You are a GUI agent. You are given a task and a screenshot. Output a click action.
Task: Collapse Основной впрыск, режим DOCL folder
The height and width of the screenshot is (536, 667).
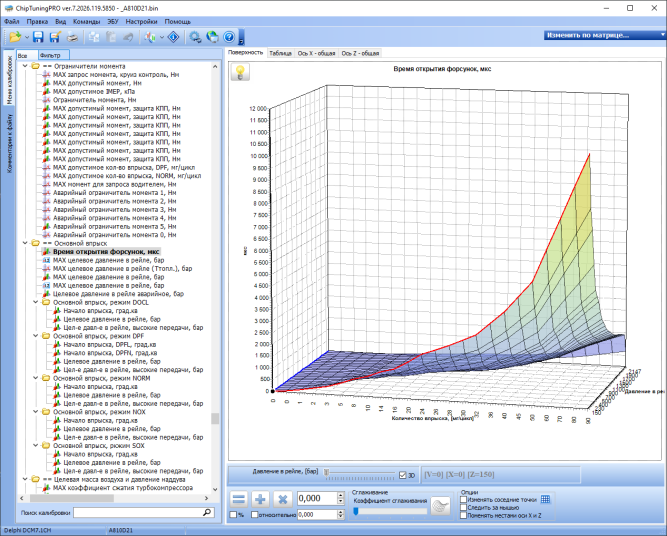tap(36, 302)
